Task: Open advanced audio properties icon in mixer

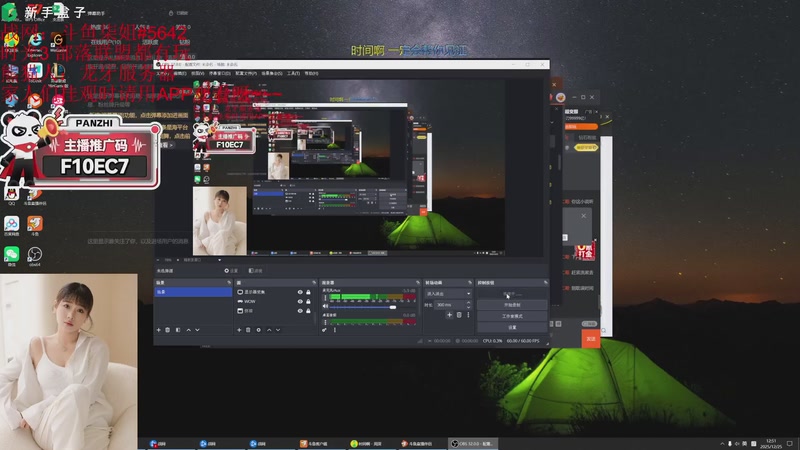Action: tap(324, 330)
